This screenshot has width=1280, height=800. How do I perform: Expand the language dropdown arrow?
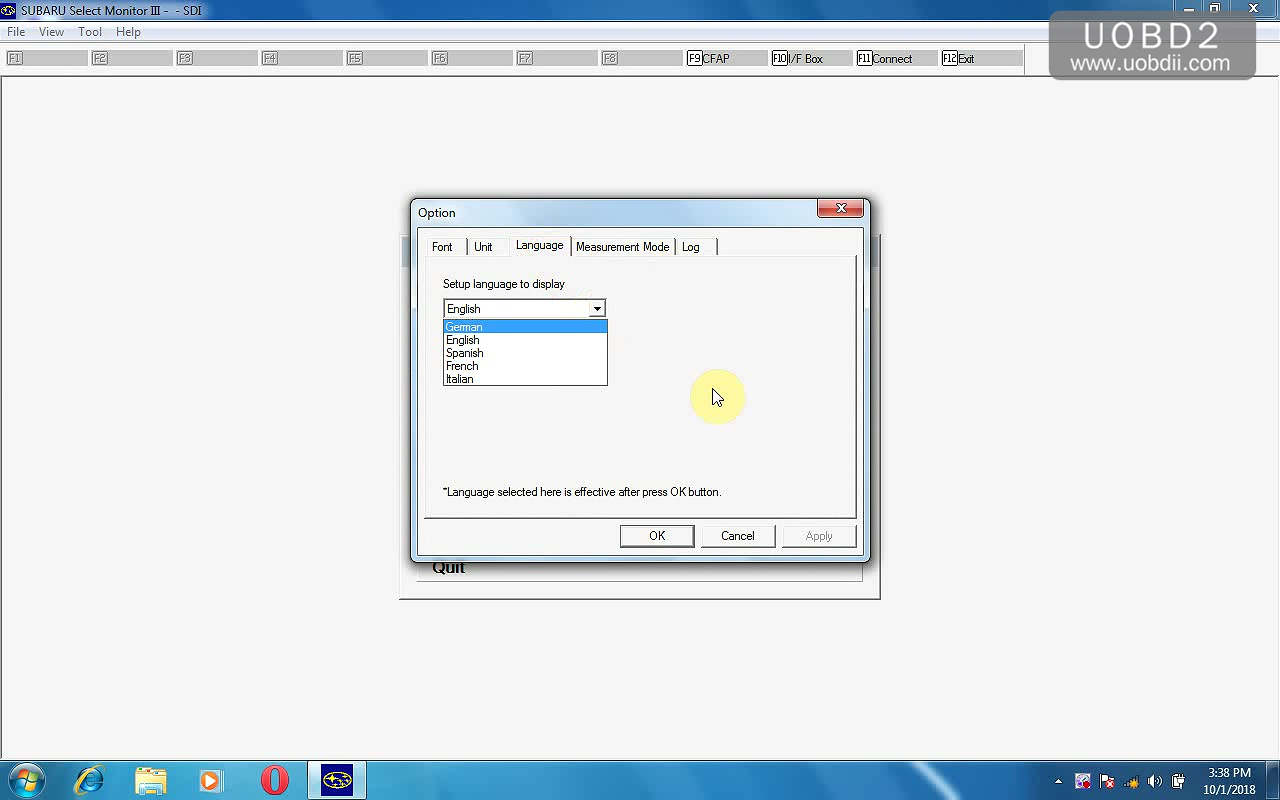click(x=596, y=309)
